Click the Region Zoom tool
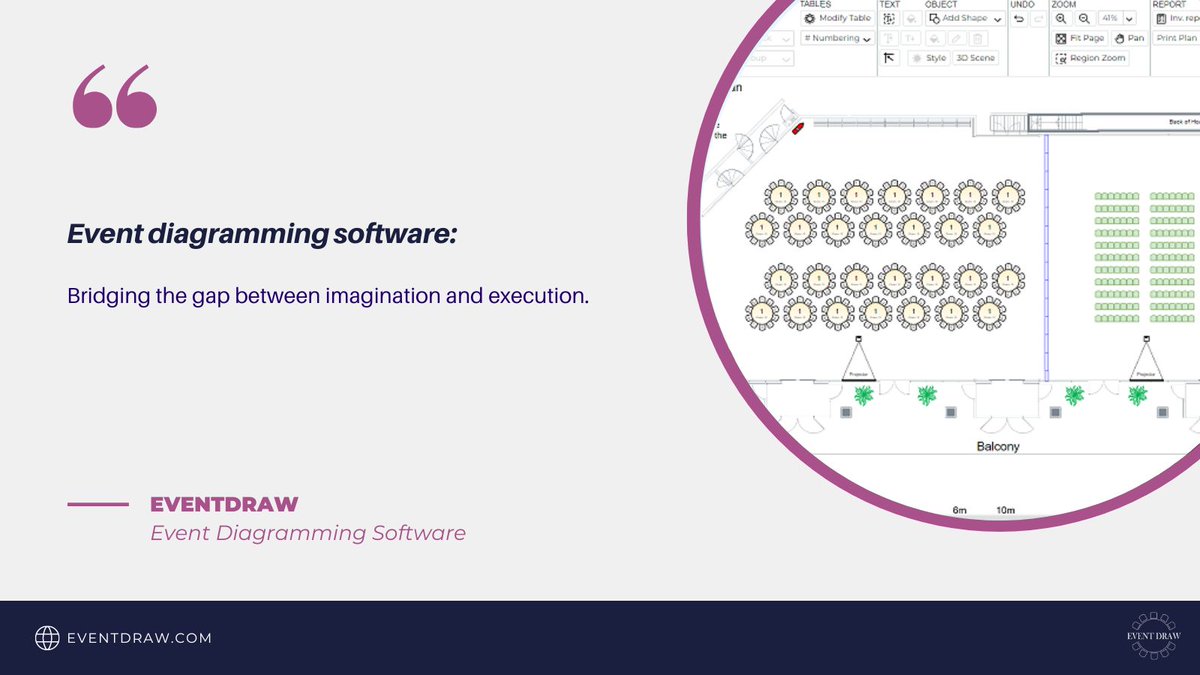This screenshot has width=1200, height=675. (x=1090, y=58)
